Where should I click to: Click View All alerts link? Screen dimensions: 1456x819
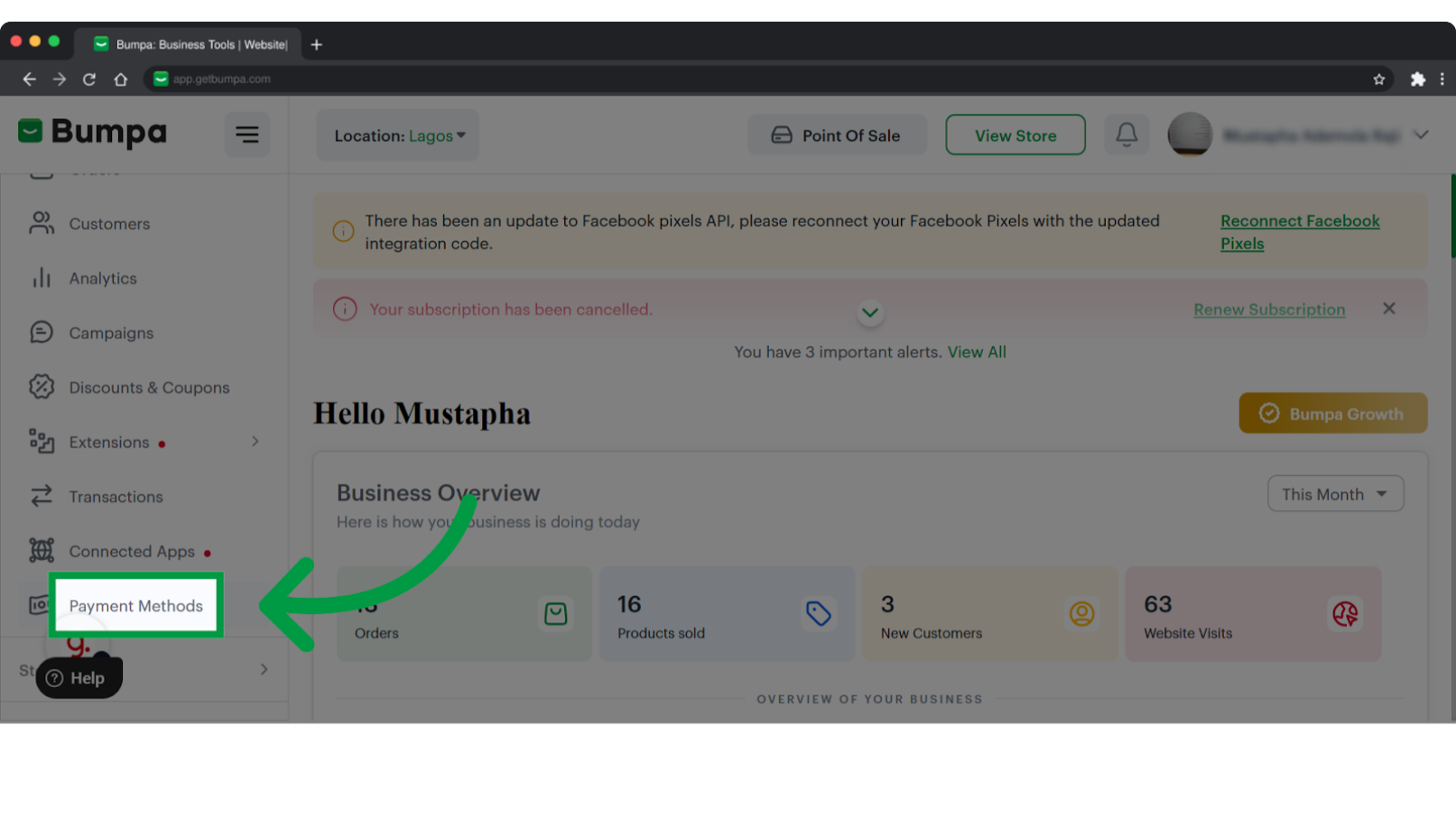tap(977, 352)
